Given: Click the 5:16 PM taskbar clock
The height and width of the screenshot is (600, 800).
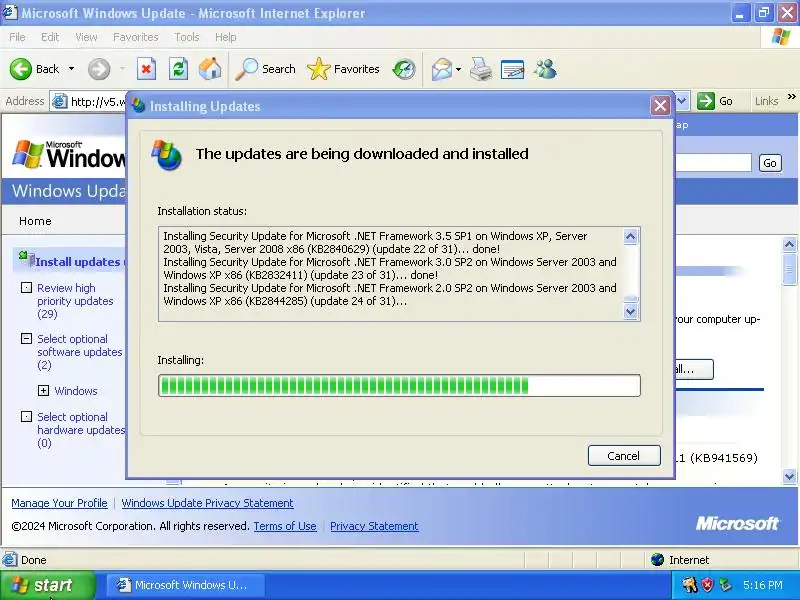Looking at the screenshot, I should pyautogui.click(x=762, y=585).
